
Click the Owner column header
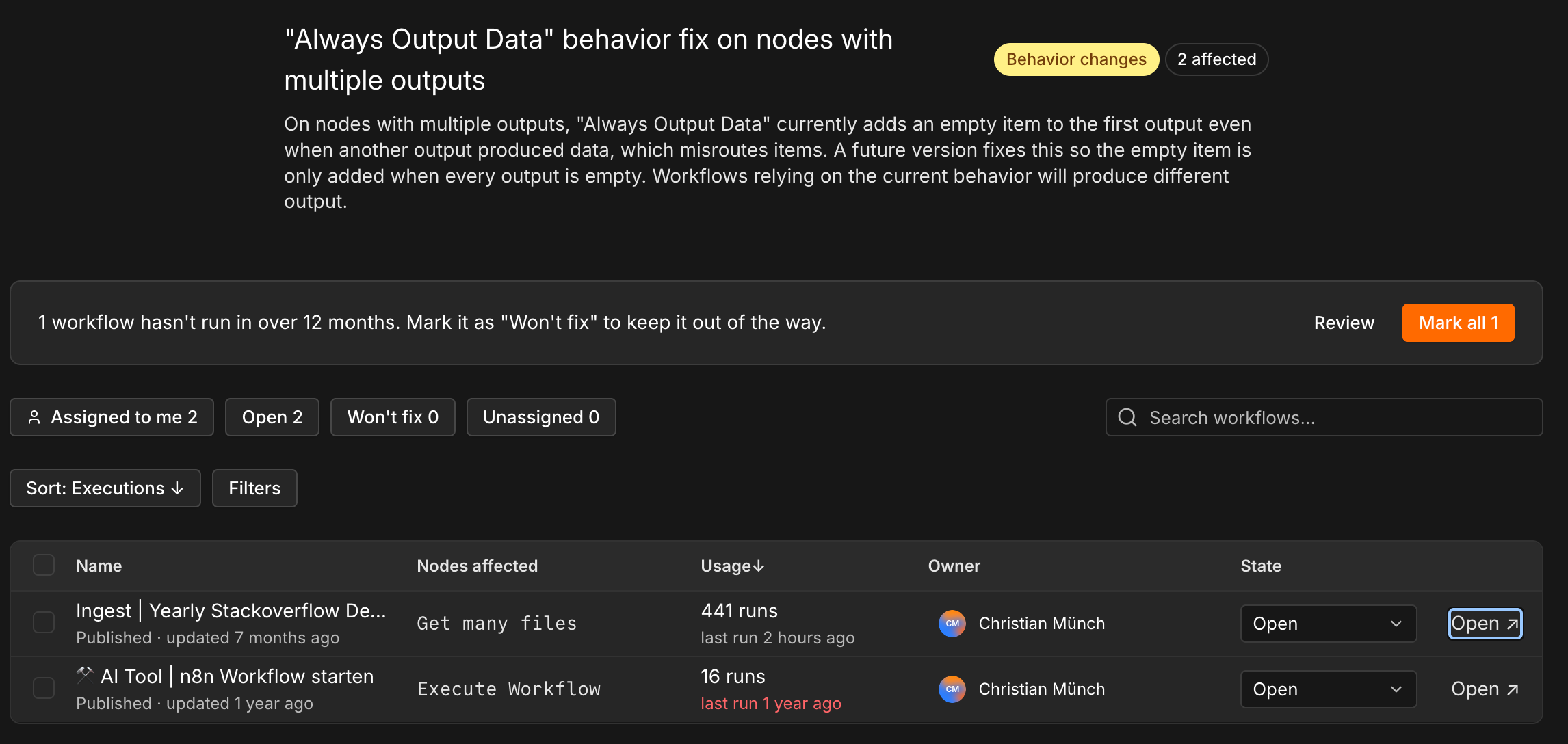coord(954,566)
